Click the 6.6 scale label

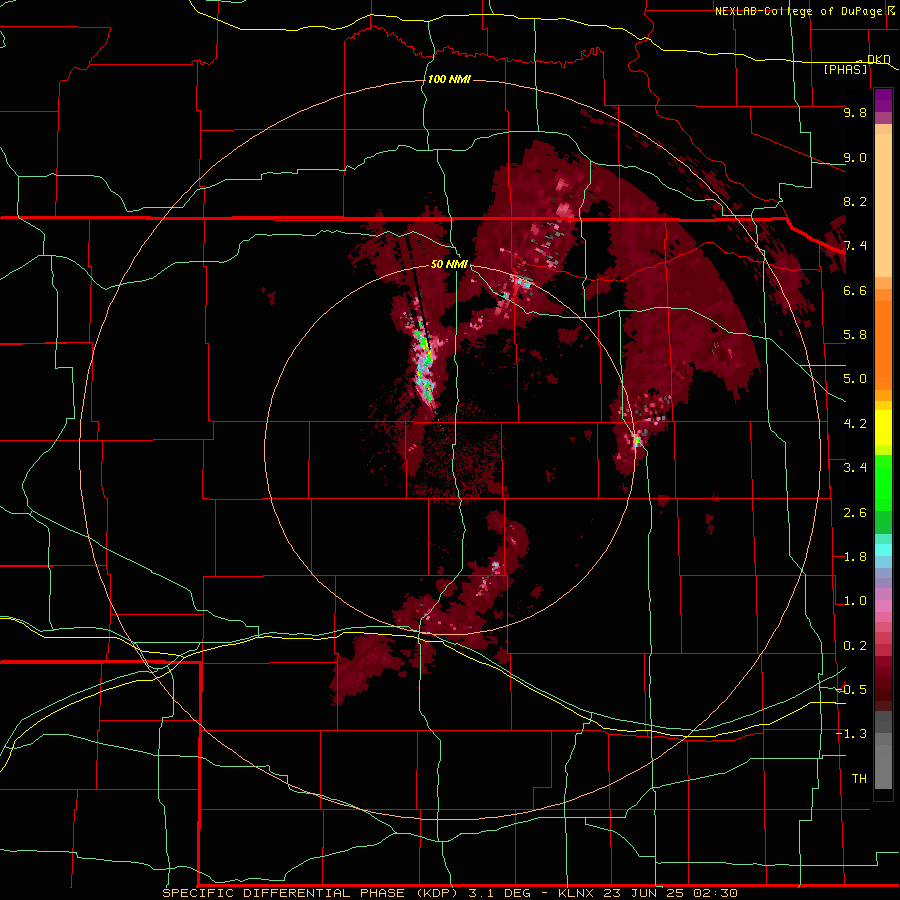[x=855, y=290]
